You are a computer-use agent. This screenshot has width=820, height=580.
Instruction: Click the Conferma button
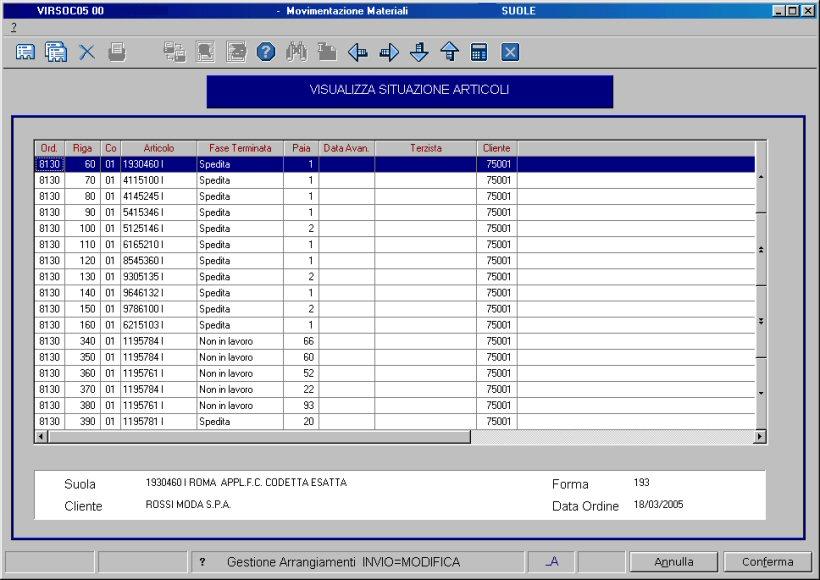[768, 562]
